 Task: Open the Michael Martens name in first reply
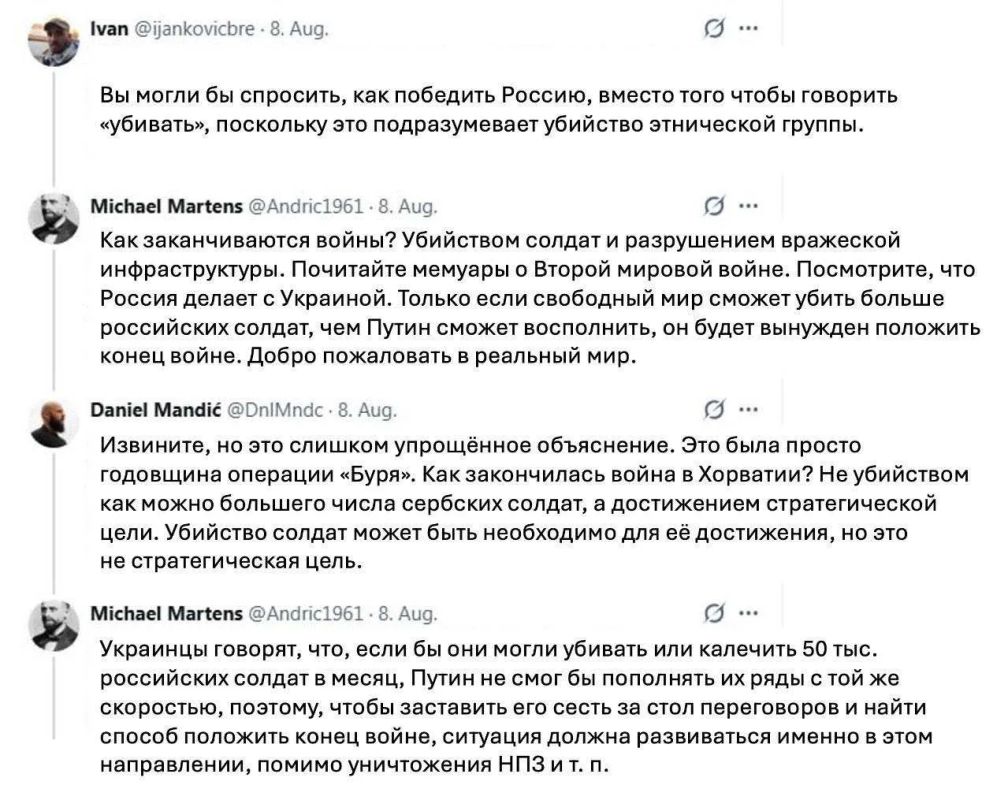(x=166, y=206)
